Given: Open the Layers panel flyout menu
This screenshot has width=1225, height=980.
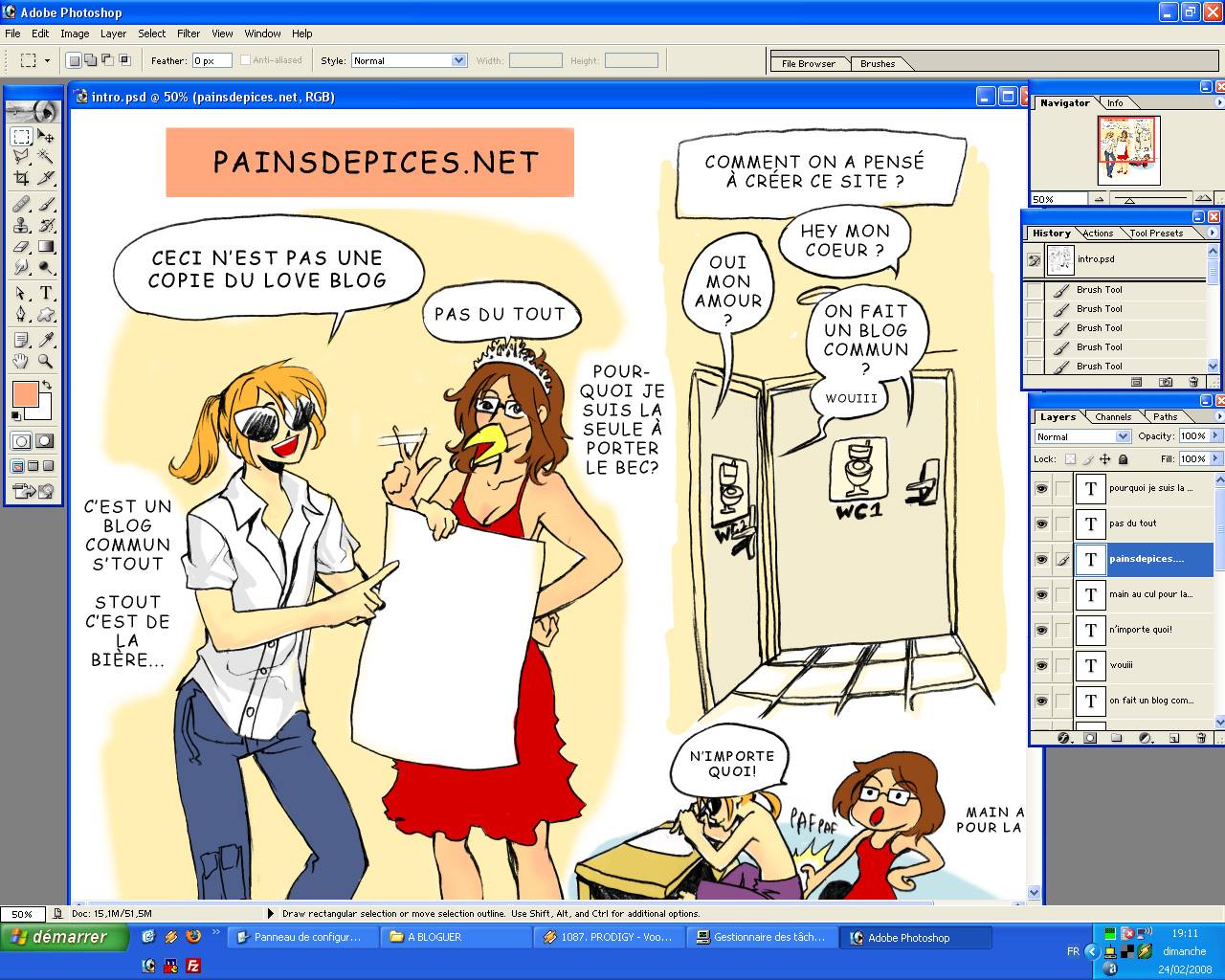Looking at the screenshot, I should (x=1219, y=416).
